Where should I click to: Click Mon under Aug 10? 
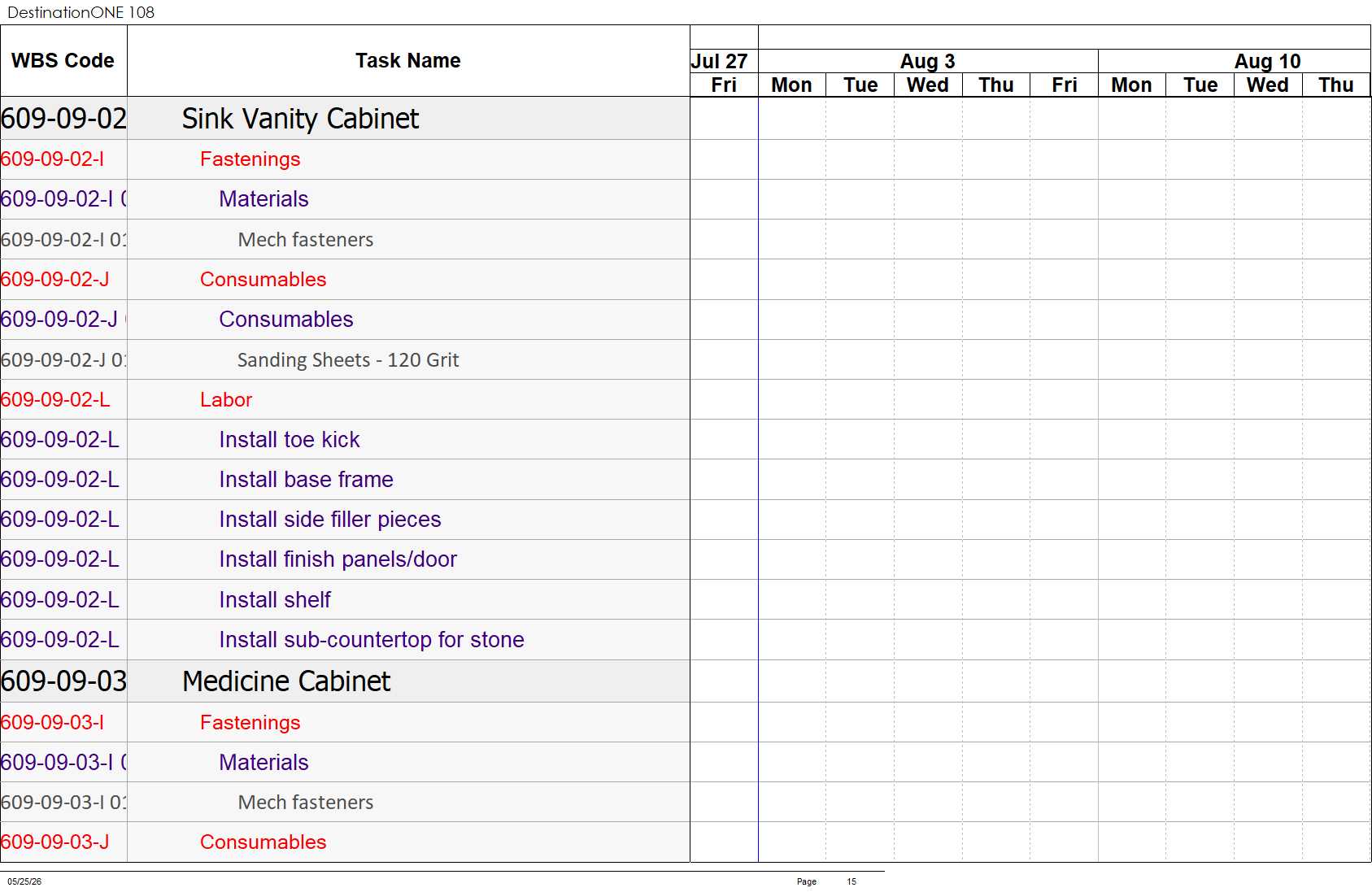coord(1131,85)
